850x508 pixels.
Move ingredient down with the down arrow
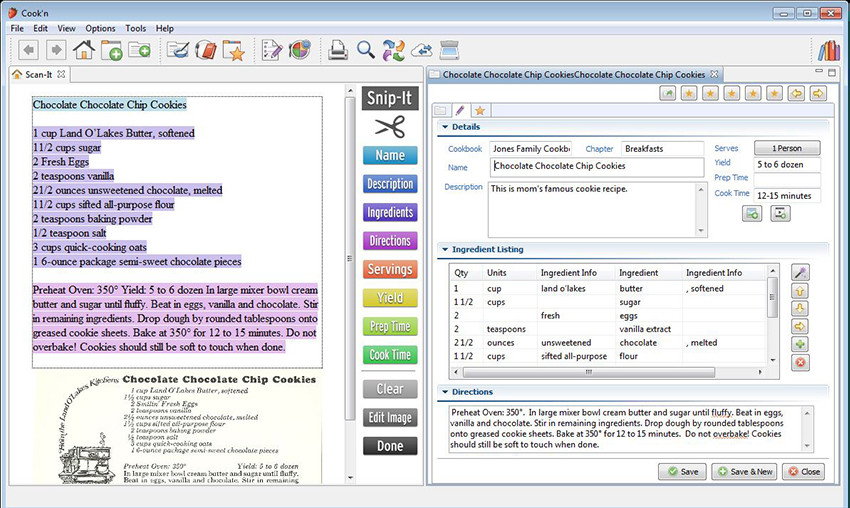801,308
